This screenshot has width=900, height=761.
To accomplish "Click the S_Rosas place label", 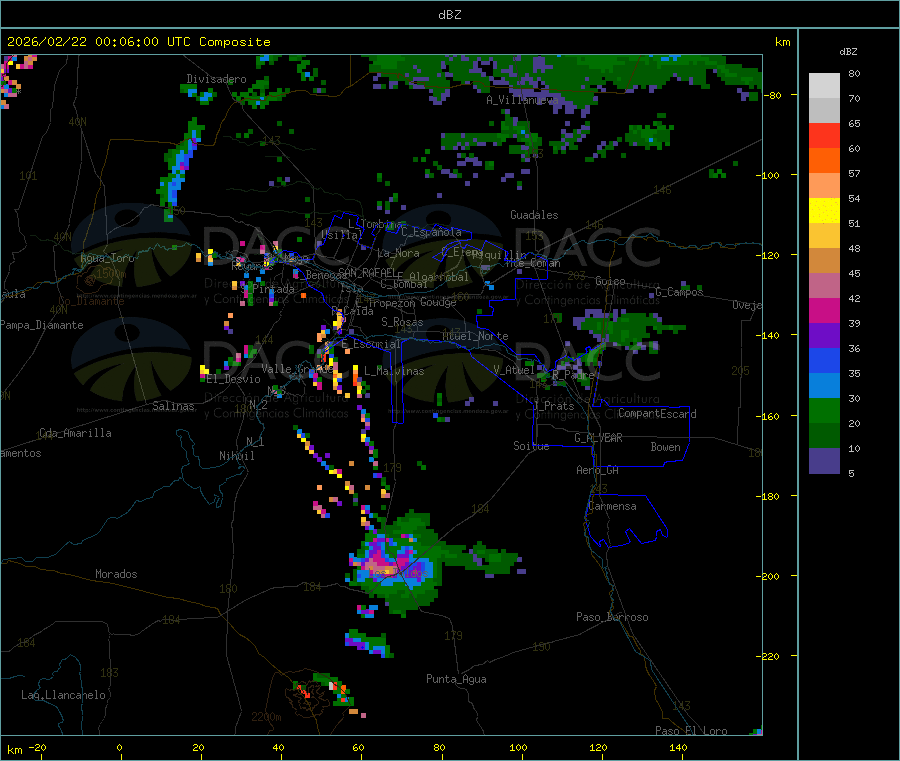I will (402, 322).
